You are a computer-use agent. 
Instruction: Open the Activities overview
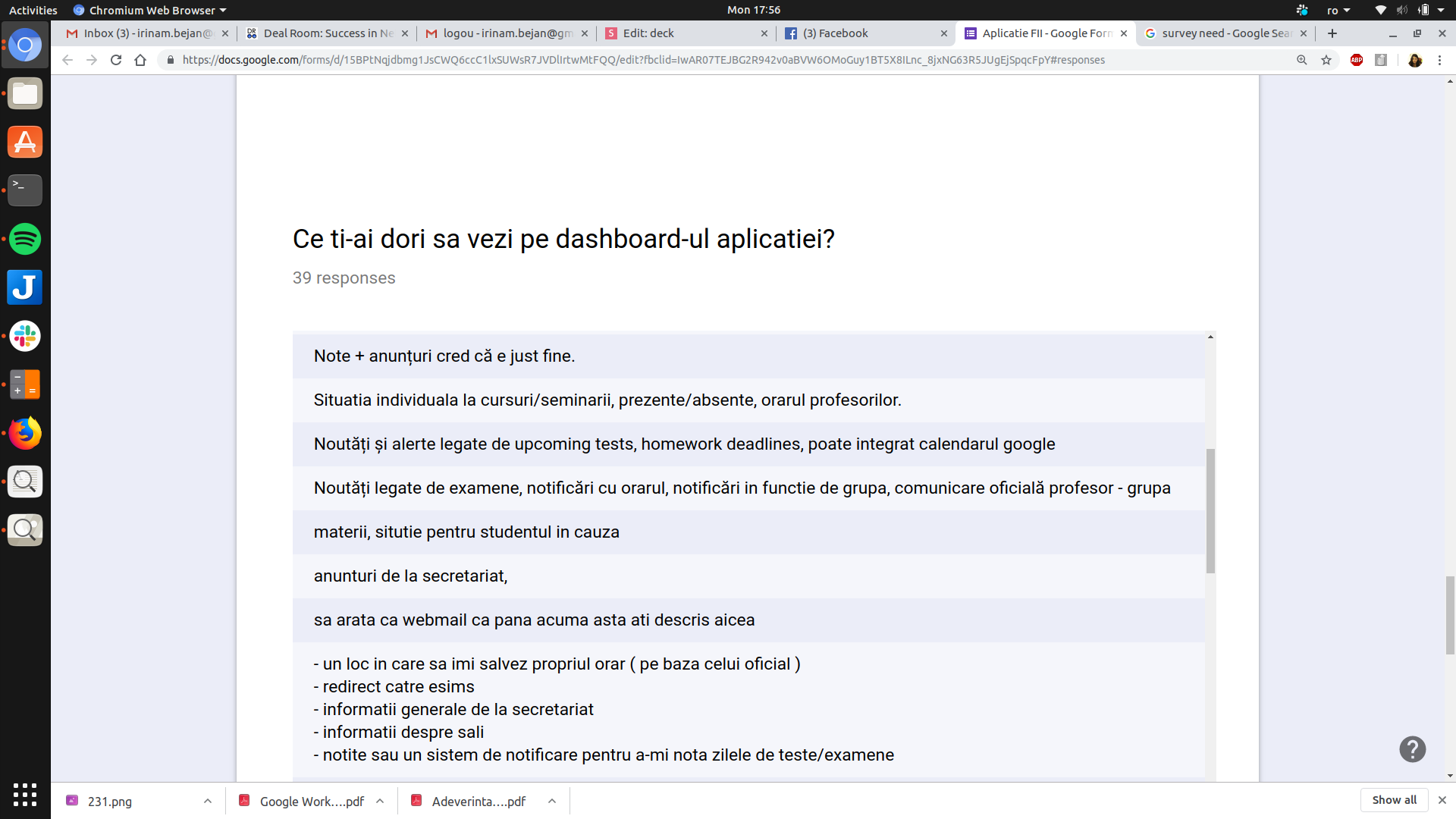point(33,10)
